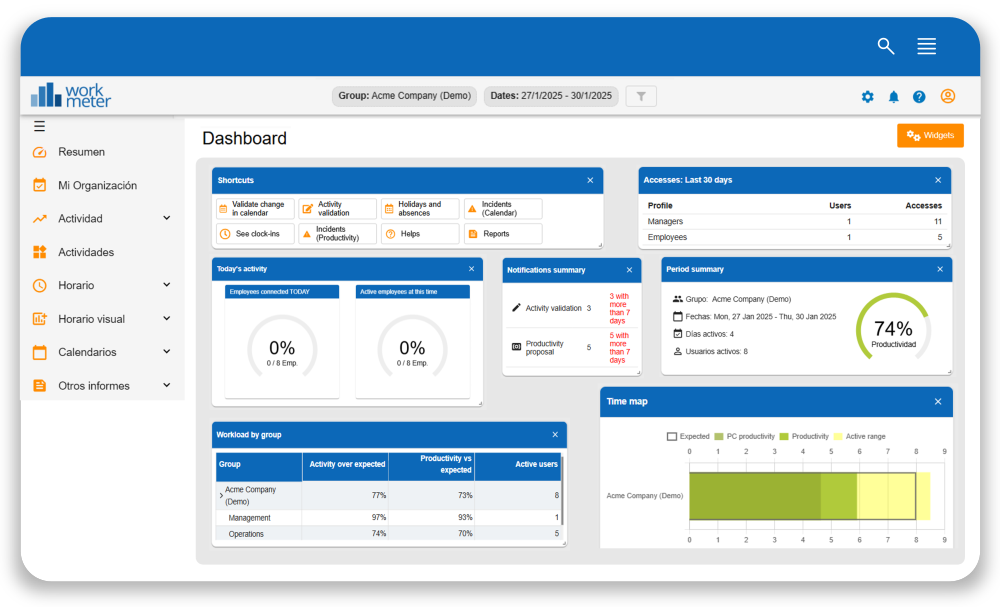The height and width of the screenshot is (607, 1000).
Task: Click the orange user profile icon
Action: (947, 96)
